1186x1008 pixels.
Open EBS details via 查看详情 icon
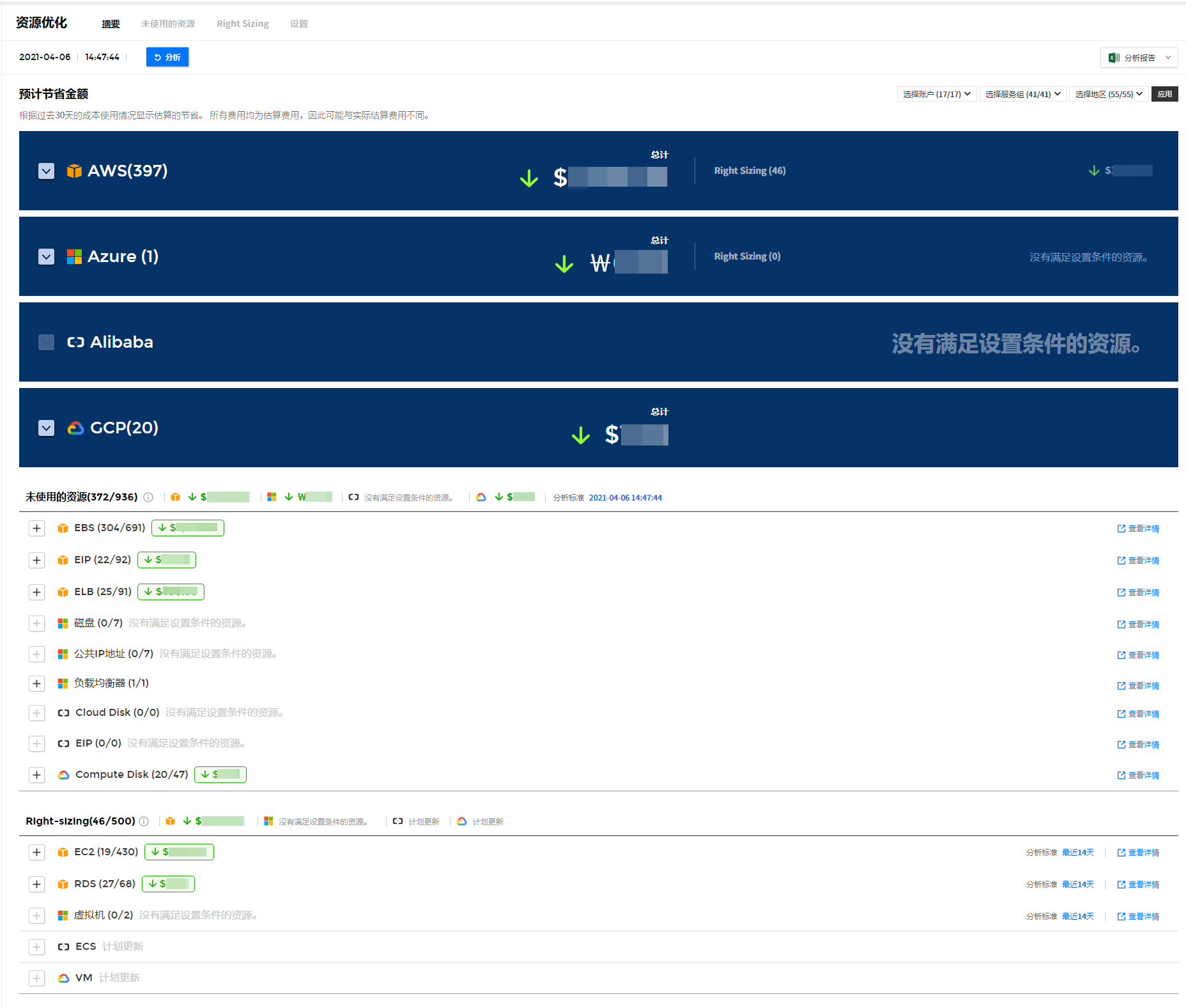[x=1121, y=529]
